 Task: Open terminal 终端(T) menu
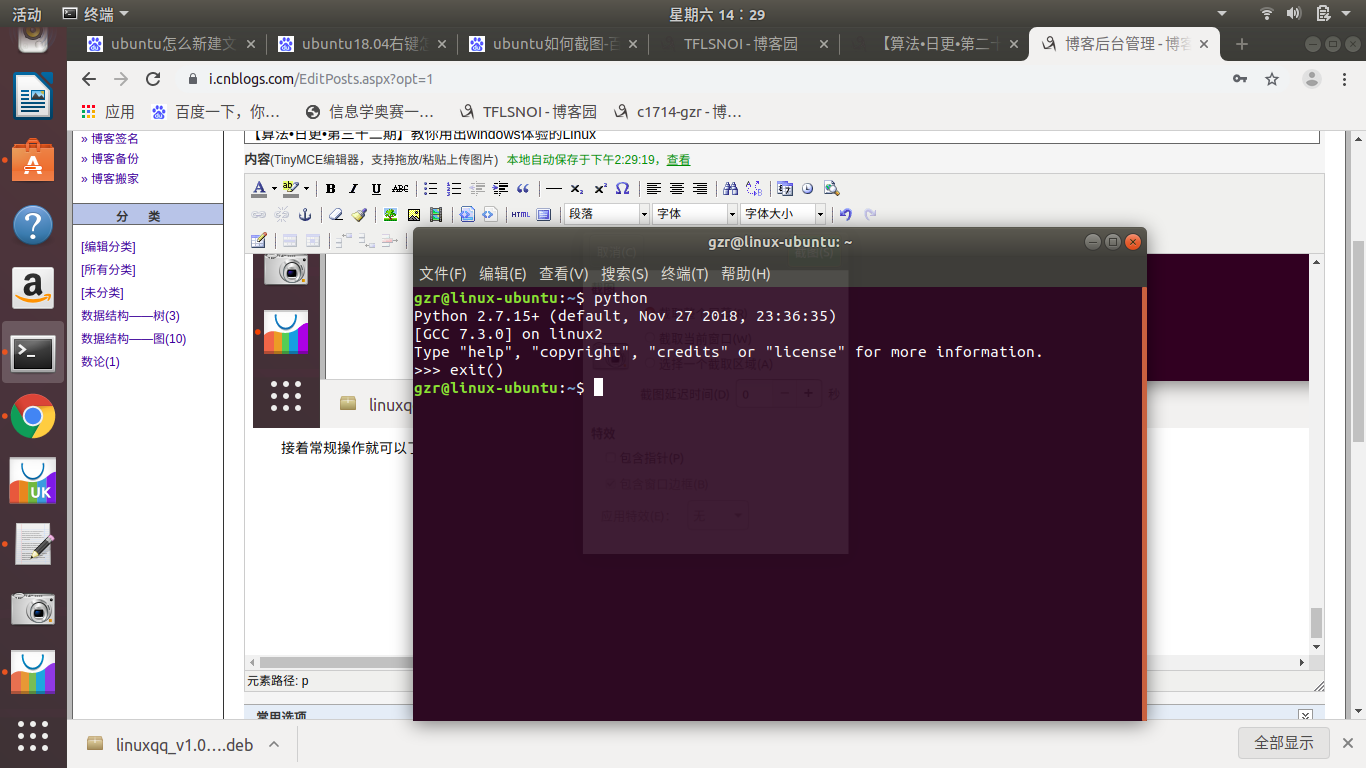click(685, 274)
